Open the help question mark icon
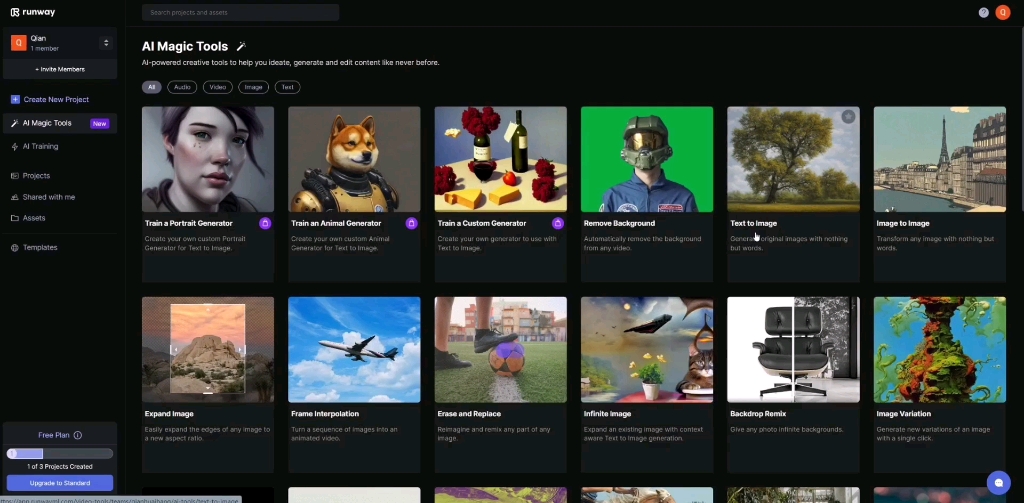 (984, 13)
